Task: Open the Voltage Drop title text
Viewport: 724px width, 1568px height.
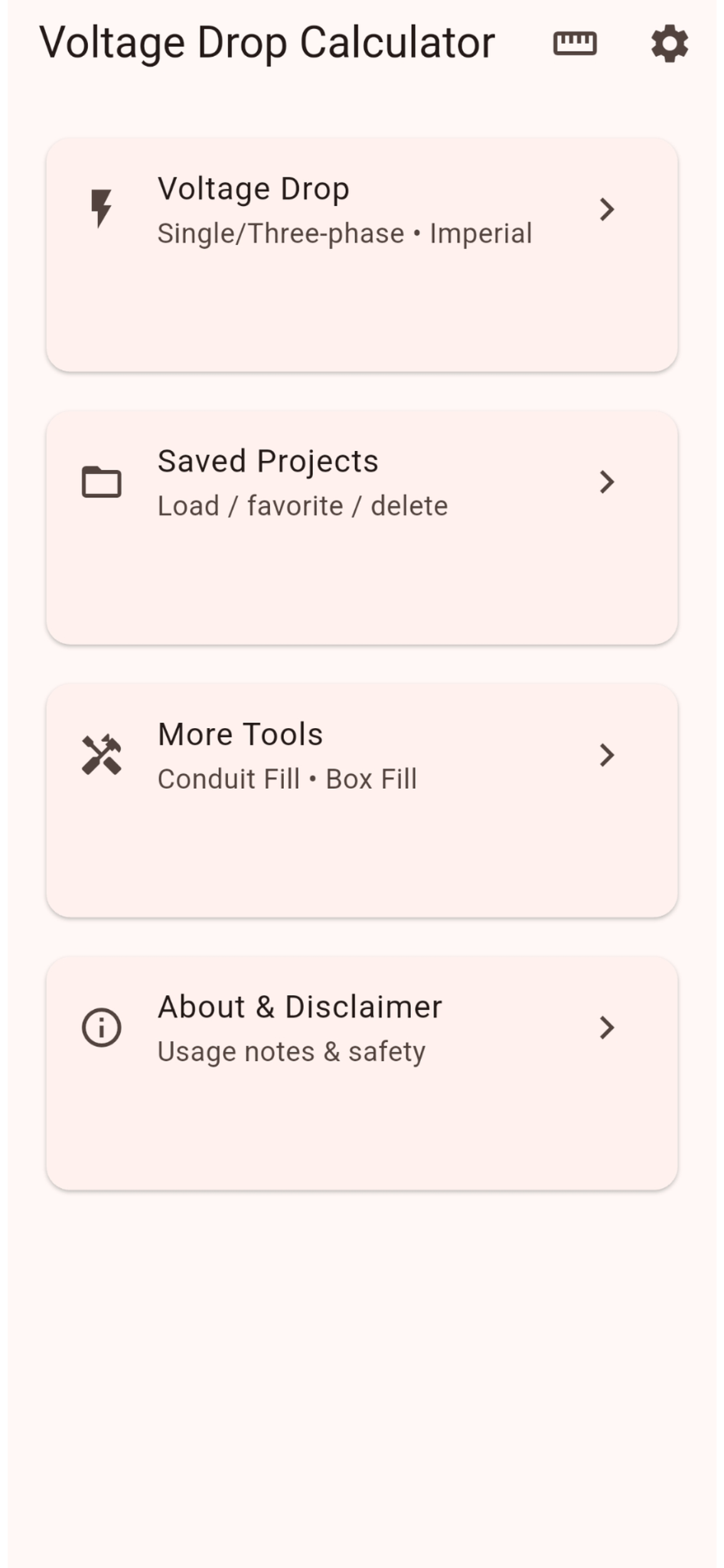Action: 253,189
